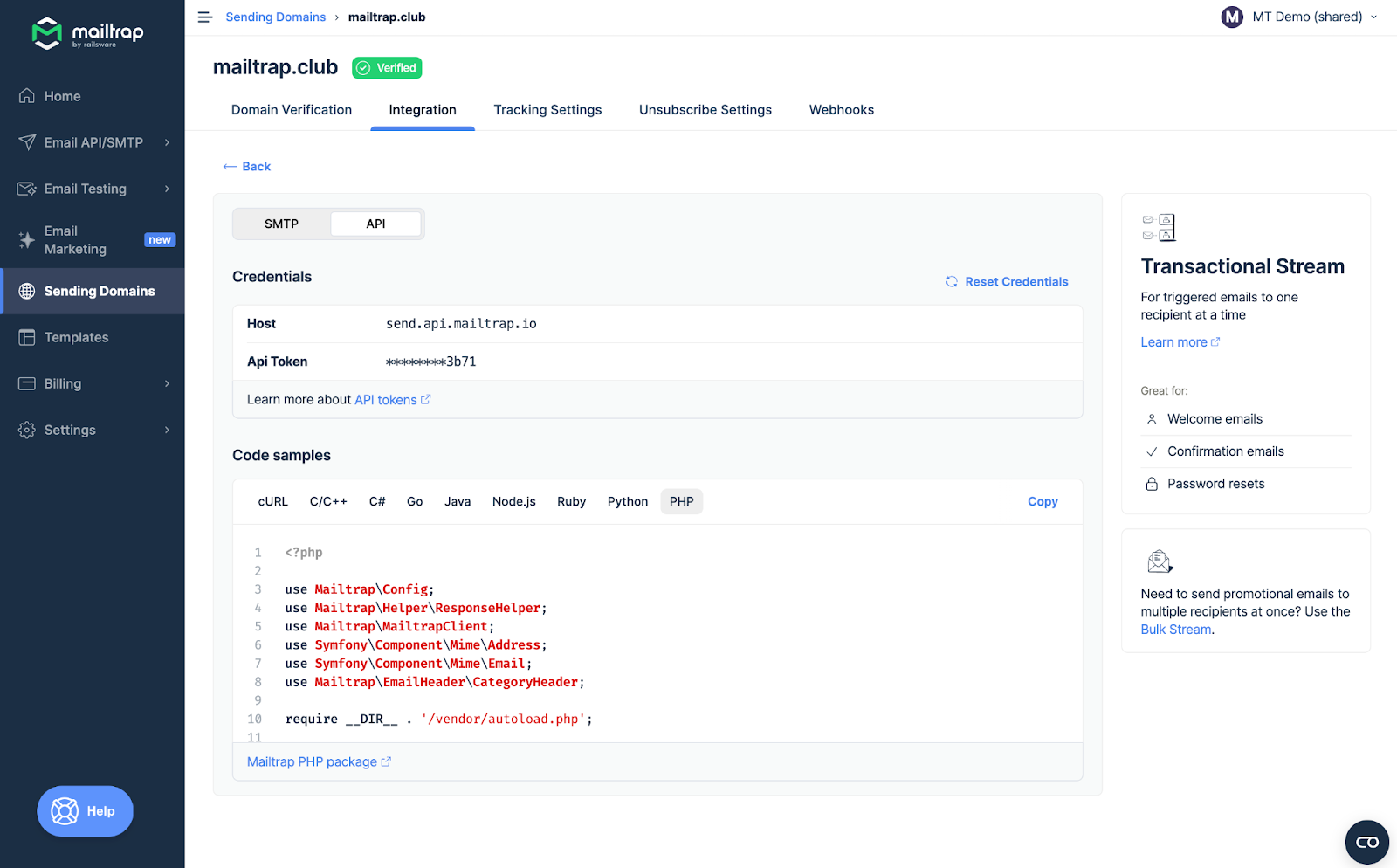Viewport: 1397px width, 868px height.
Task: Click the Api Token masked value
Action: click(431, 362)
